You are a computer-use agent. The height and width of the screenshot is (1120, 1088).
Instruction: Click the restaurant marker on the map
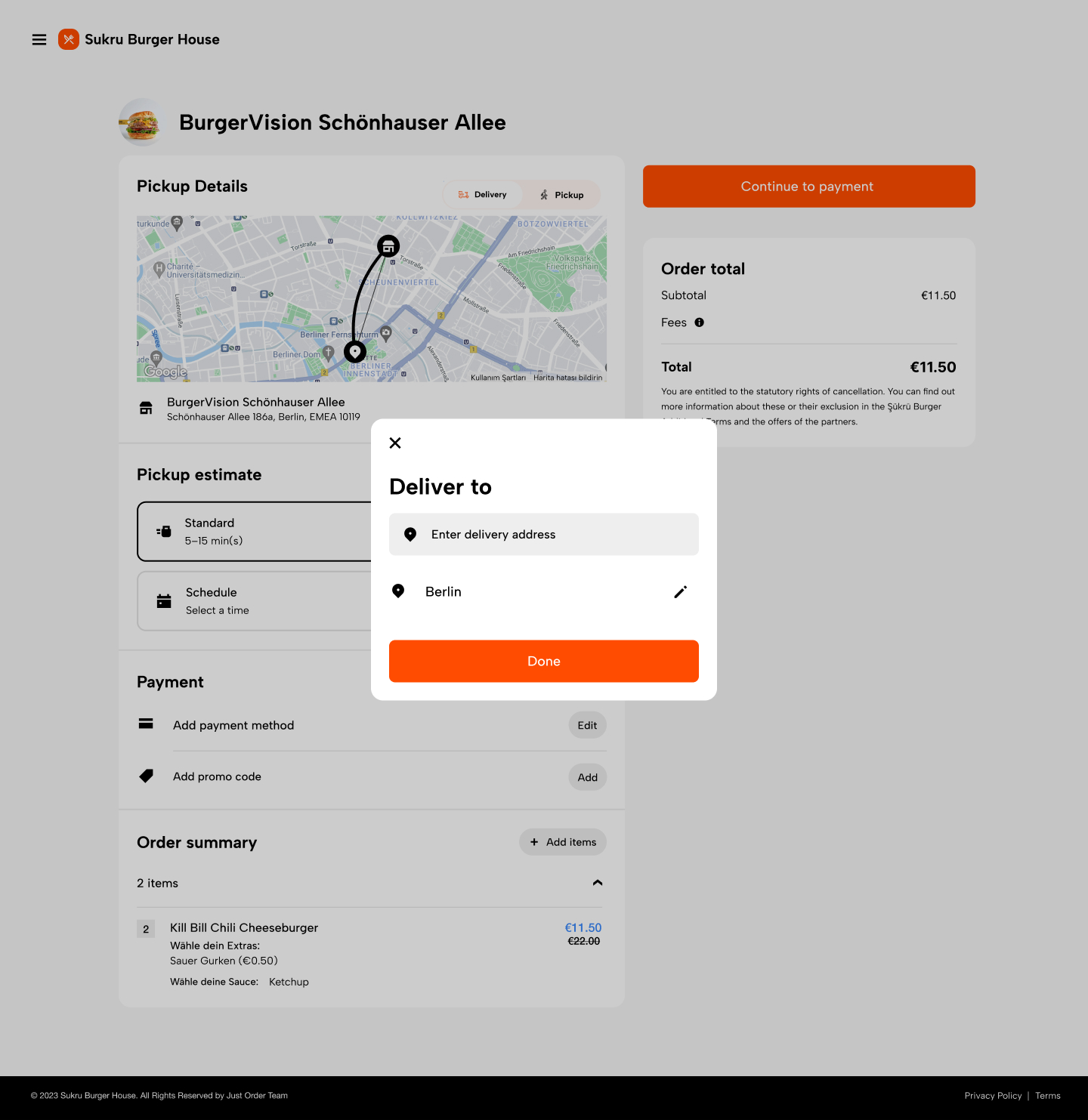click(388, 246)
